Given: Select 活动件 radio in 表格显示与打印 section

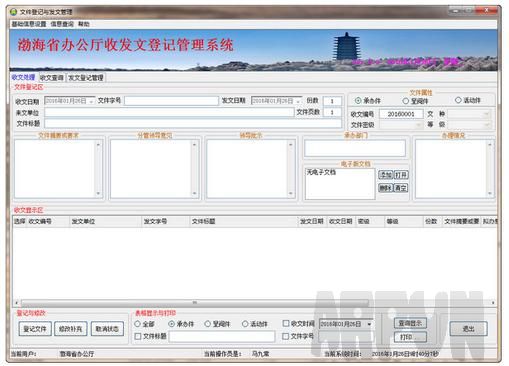Looking at the screenshot, I should (245, 324).
